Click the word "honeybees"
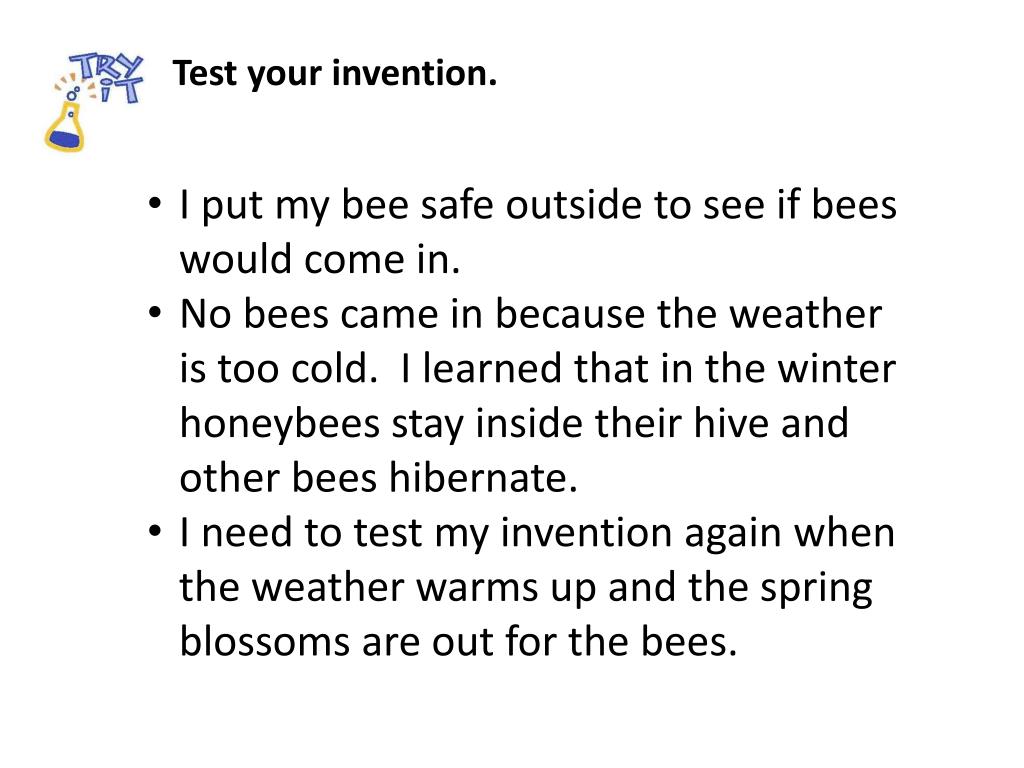Image resolution: width=1024 pixels, height=768 pixels. (280, 426)
